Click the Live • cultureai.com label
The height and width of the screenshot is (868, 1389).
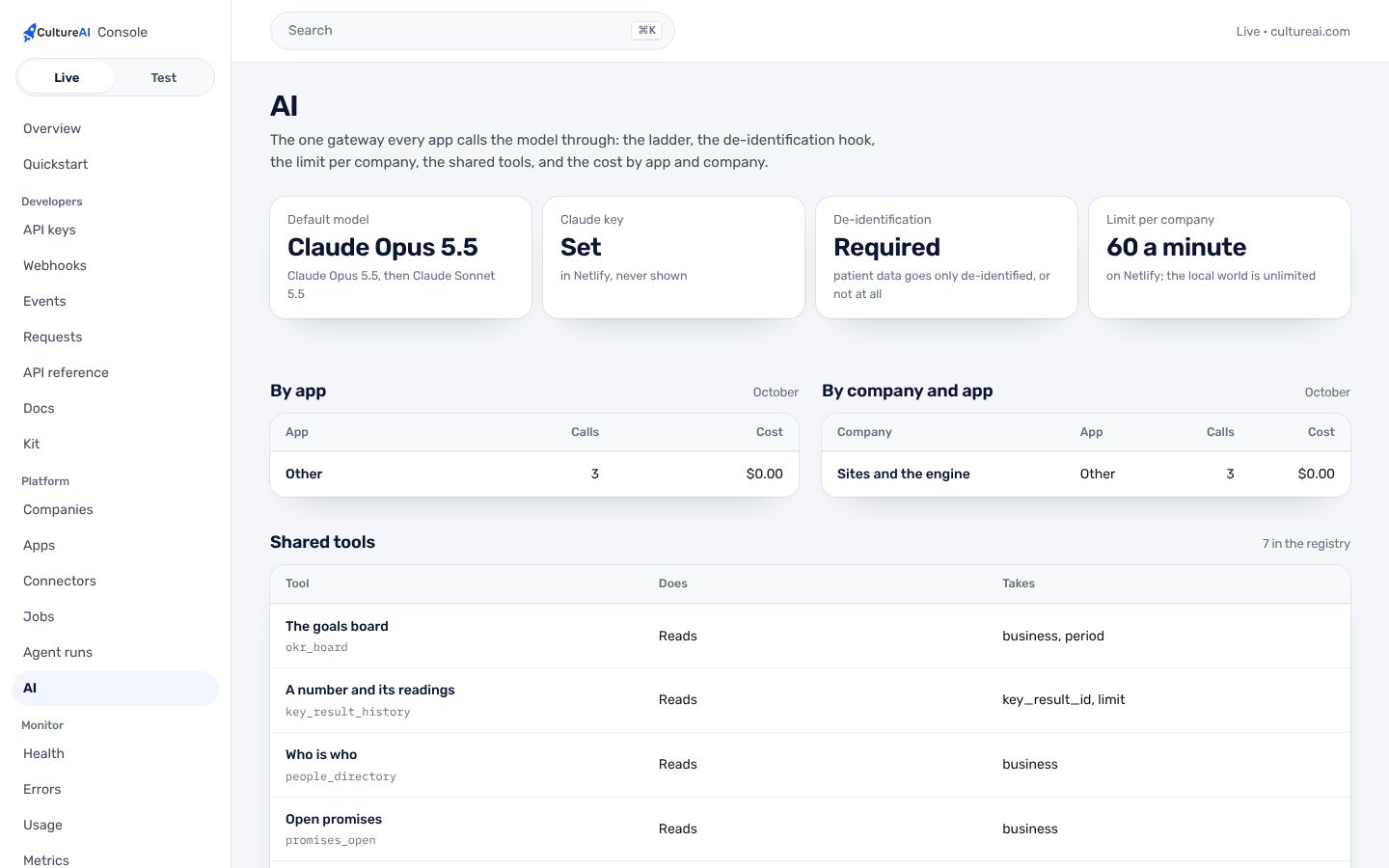(x=1294, y=32)
